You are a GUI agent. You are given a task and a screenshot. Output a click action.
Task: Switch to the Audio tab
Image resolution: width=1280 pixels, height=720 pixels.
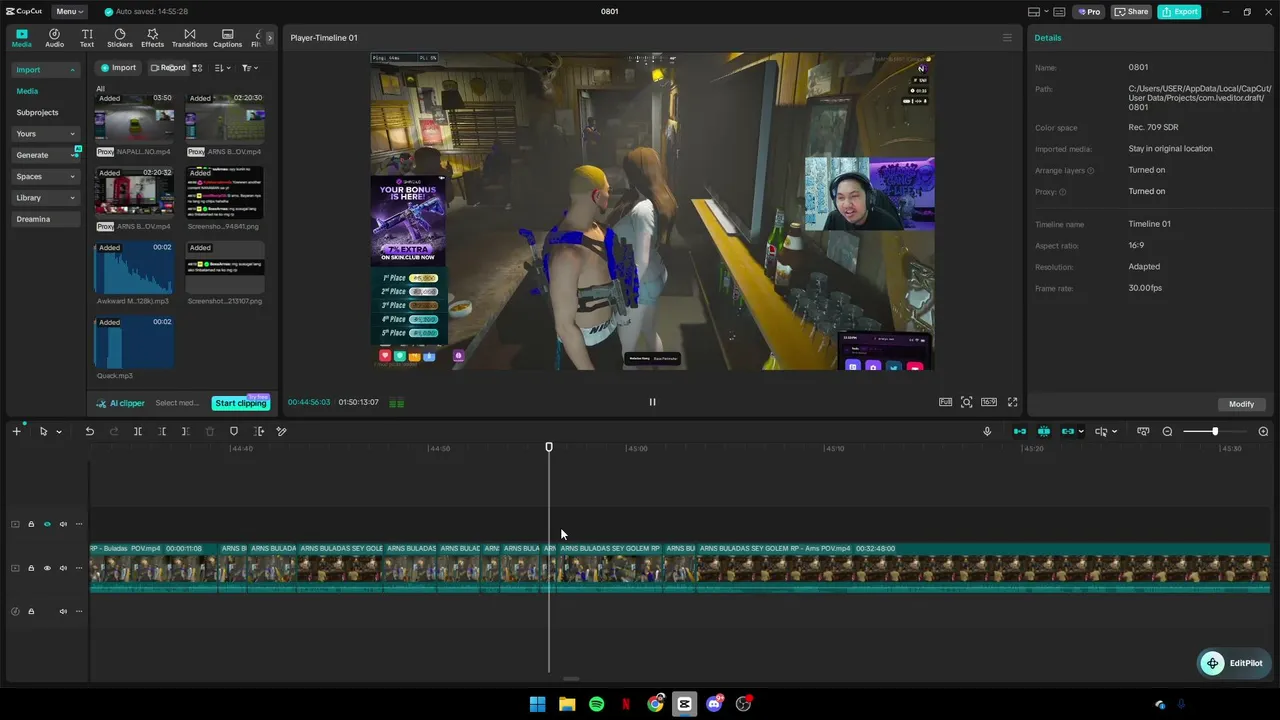click(54, 38)
